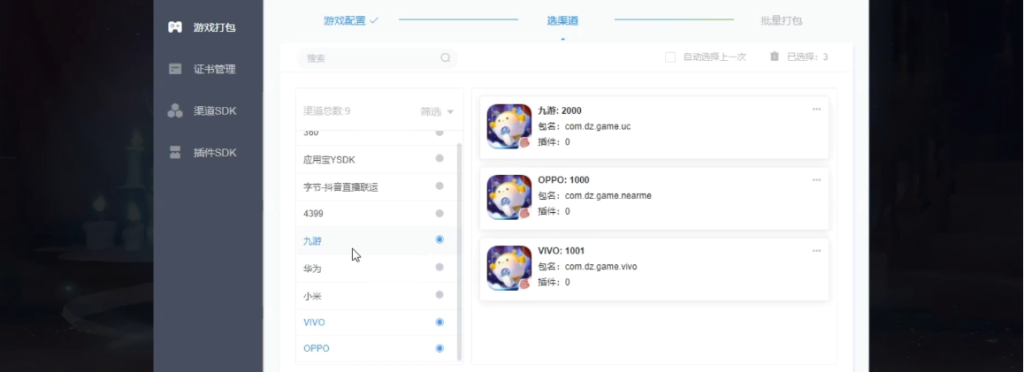
Task: Click the 九游 channel name in list
Action: [x=312, y=241]
